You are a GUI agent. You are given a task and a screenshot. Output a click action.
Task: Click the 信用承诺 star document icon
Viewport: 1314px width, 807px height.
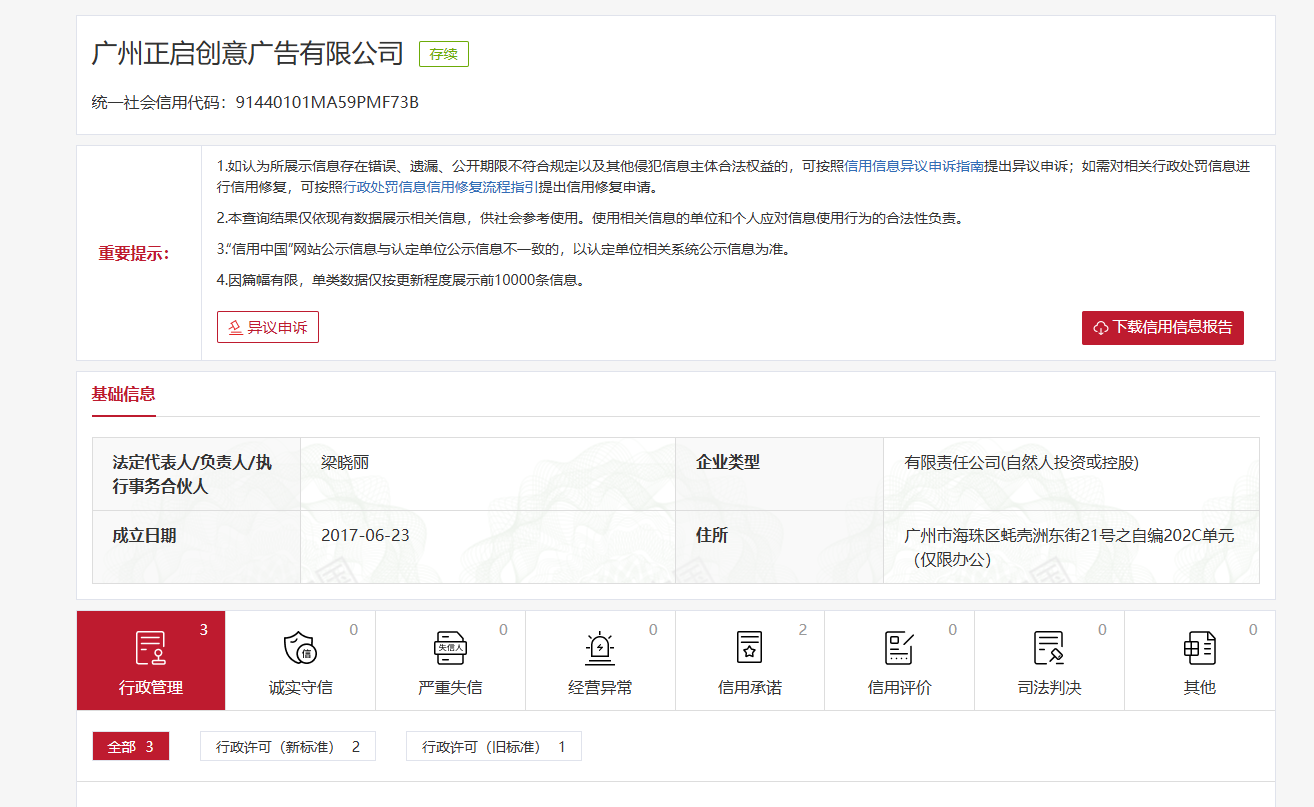[x=749, y=648]
